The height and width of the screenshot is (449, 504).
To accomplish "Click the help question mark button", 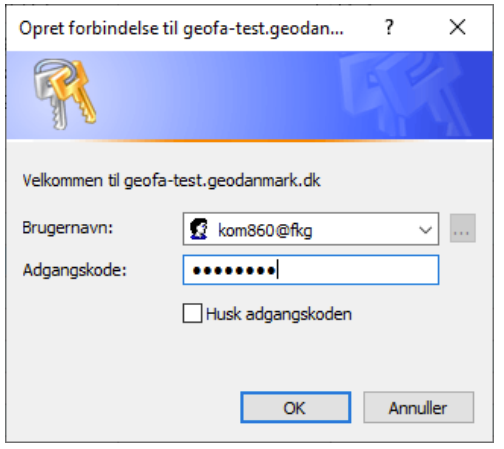I will (x=389, y=27).
